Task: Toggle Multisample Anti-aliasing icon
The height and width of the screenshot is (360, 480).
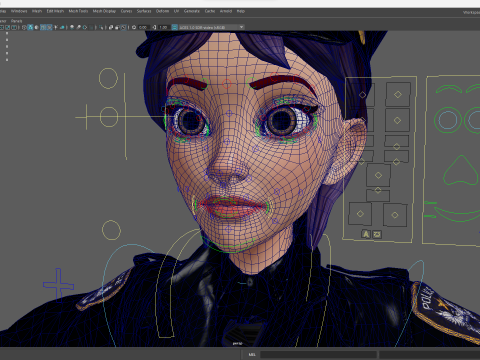Action: 85,27
